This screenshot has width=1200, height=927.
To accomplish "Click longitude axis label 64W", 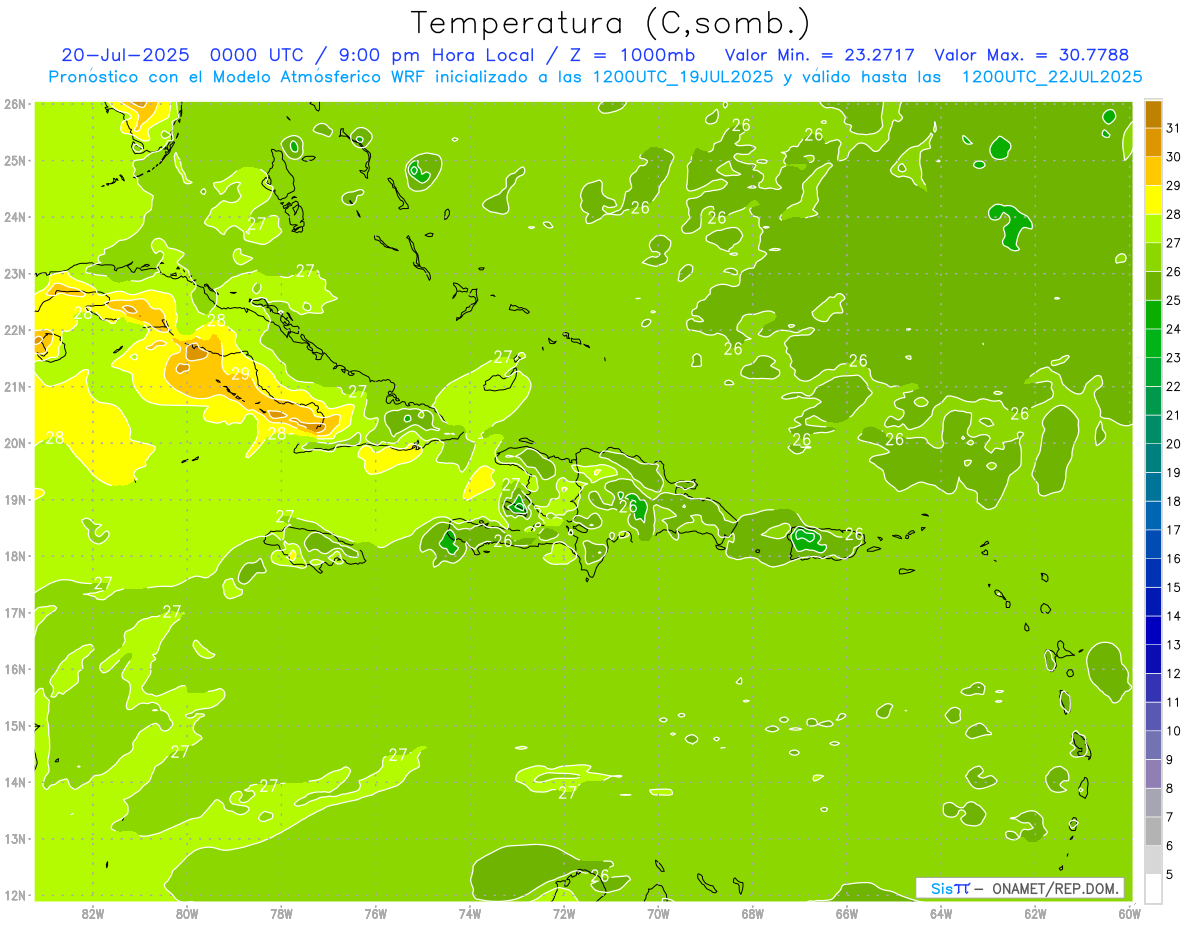I will coord(941,914).
